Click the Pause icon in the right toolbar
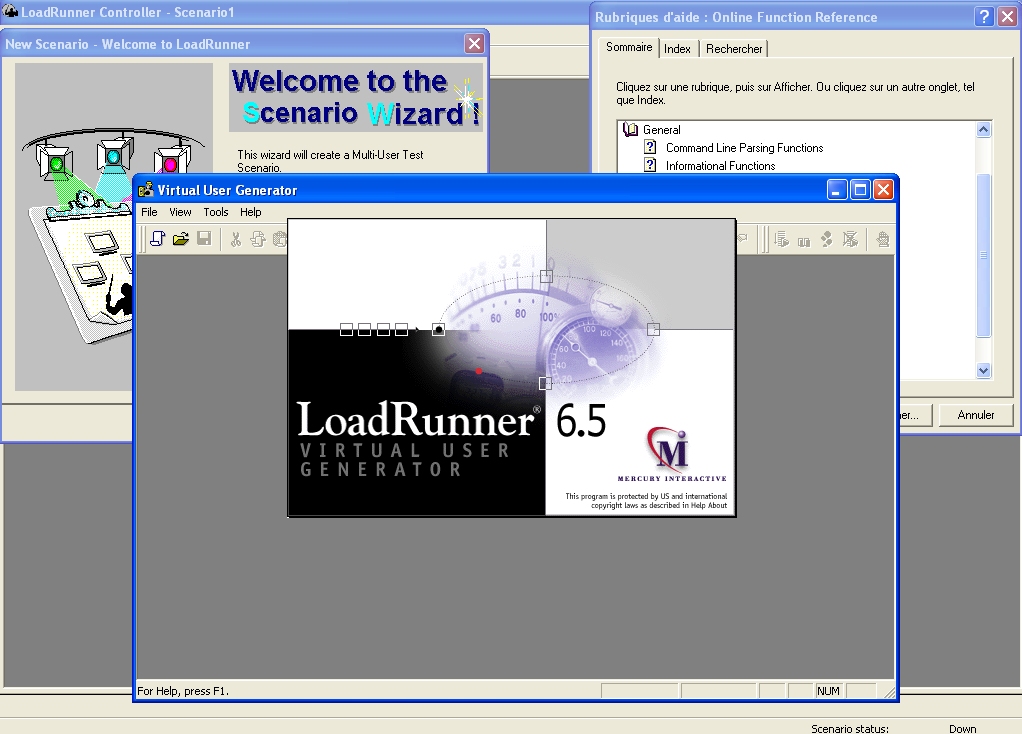Viewport: 1022px width, 734px height. click(x=804, y=241)
